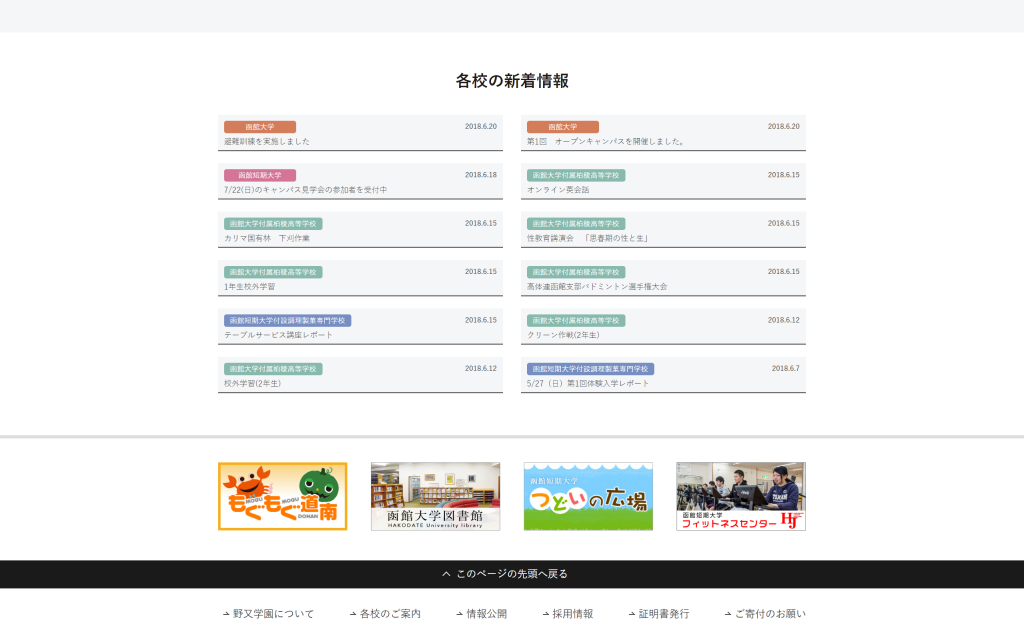
Task: Click the blue tag above テーブルサービス講座レポート
Action: point(287,321)
